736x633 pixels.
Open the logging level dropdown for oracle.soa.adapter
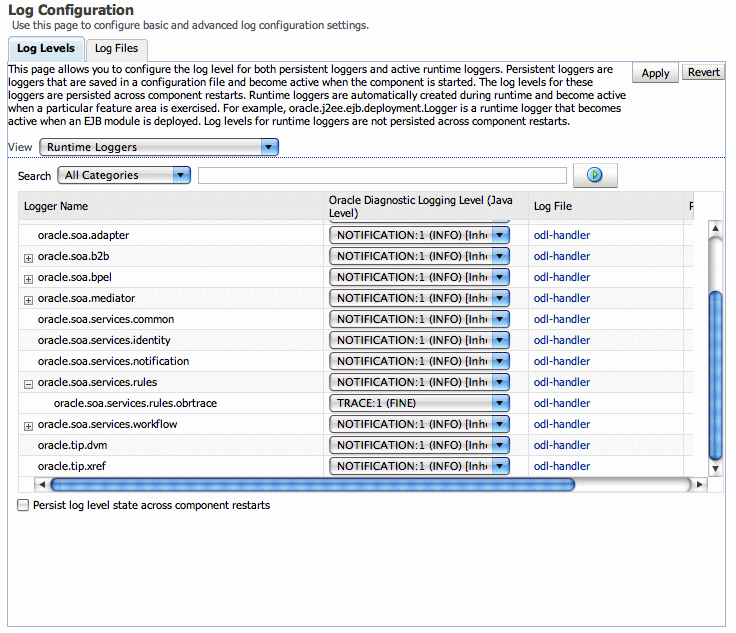pyautogui.click(x=419, y=235)
